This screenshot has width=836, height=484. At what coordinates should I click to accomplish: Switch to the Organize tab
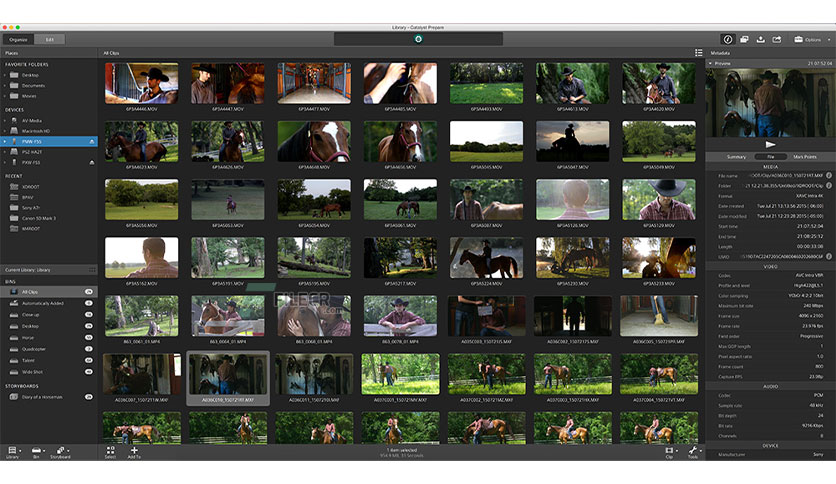(18, 39)
